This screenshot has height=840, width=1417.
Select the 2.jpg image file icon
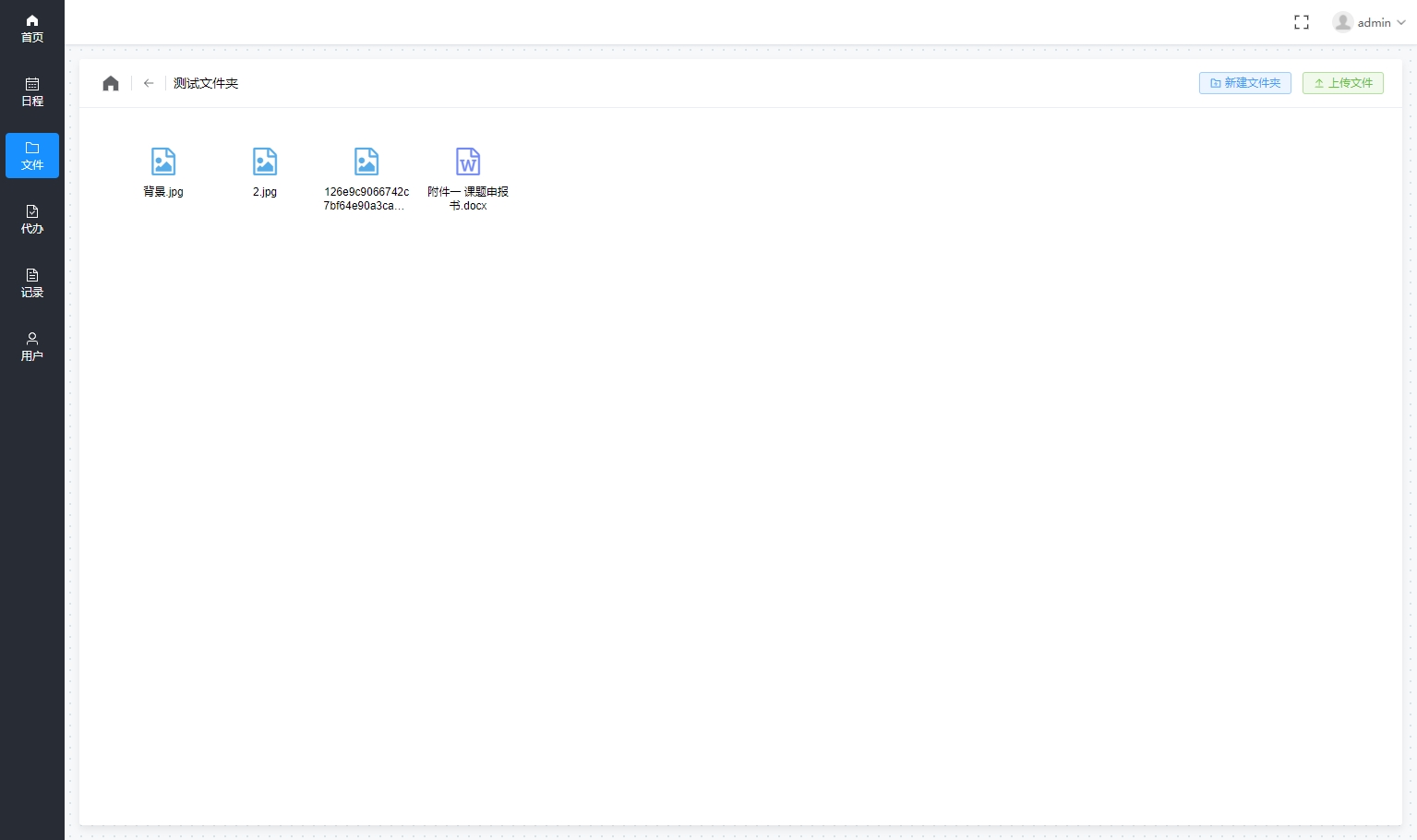pos(265,162)
